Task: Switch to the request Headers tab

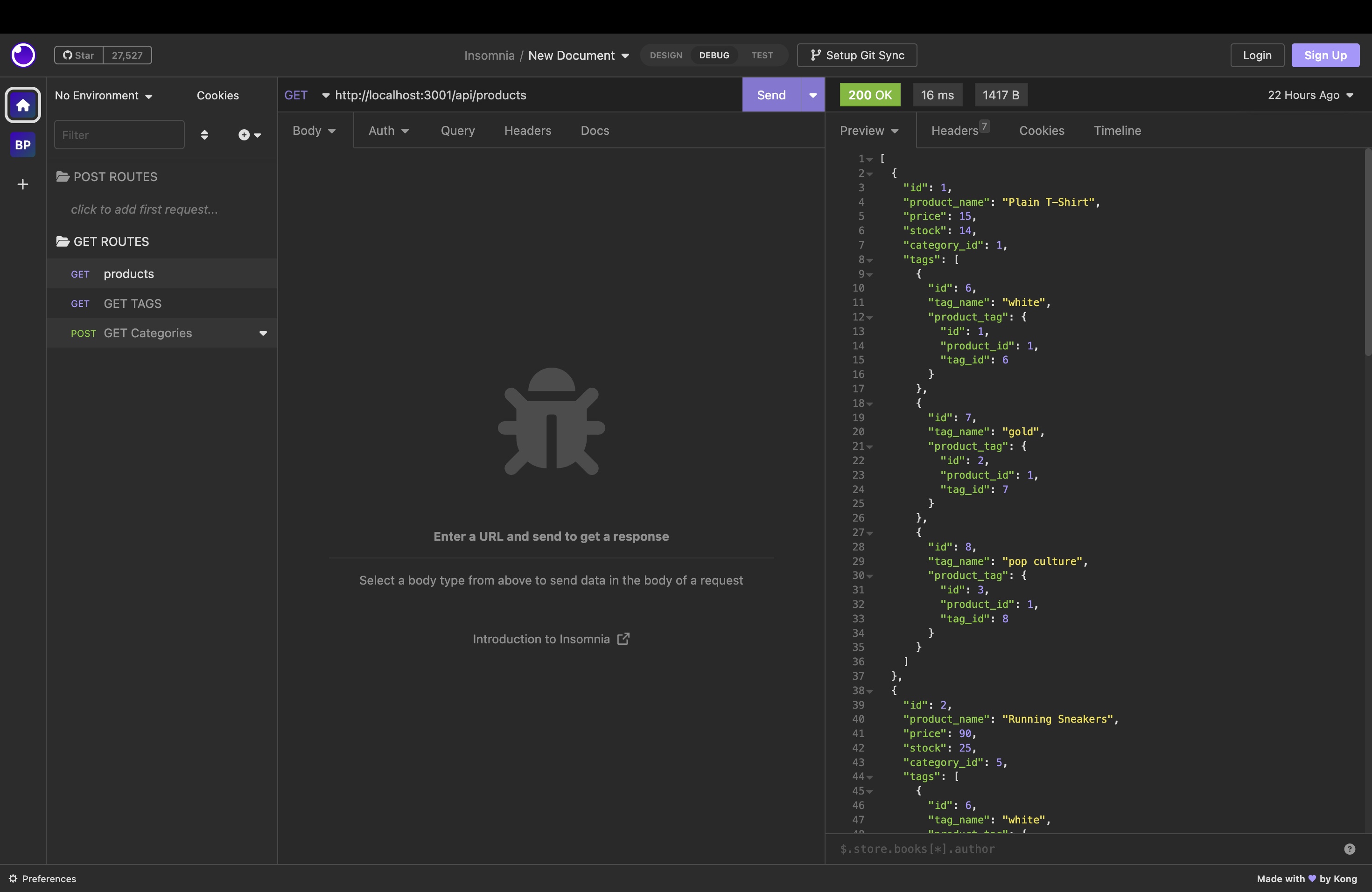Action: pyautogui.click(x=527, y=131)
